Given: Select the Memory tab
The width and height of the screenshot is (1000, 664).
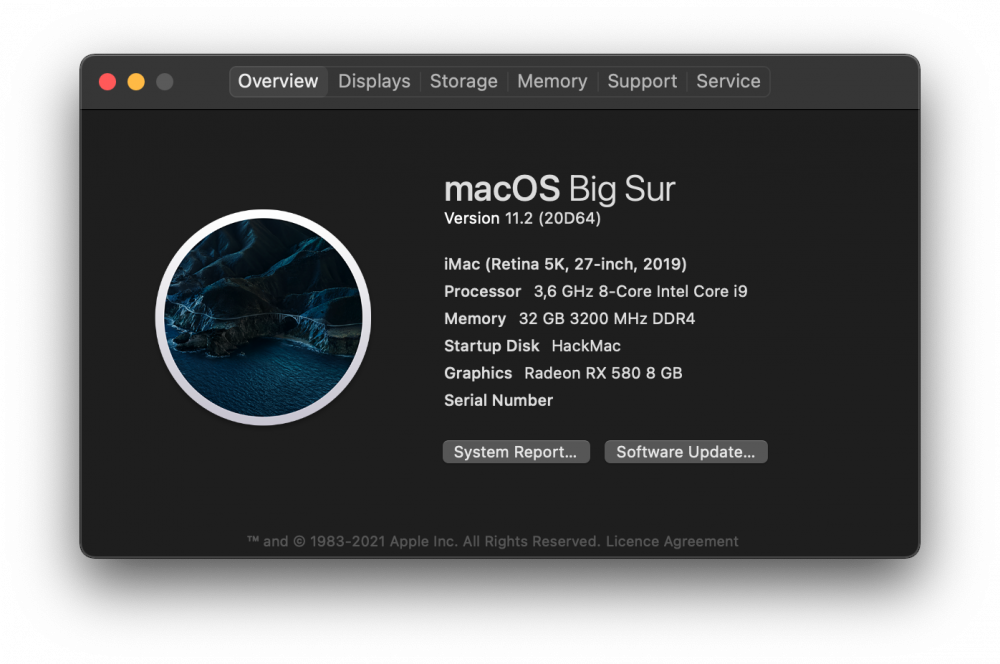Looking at the screenshot, I should 552,82.
